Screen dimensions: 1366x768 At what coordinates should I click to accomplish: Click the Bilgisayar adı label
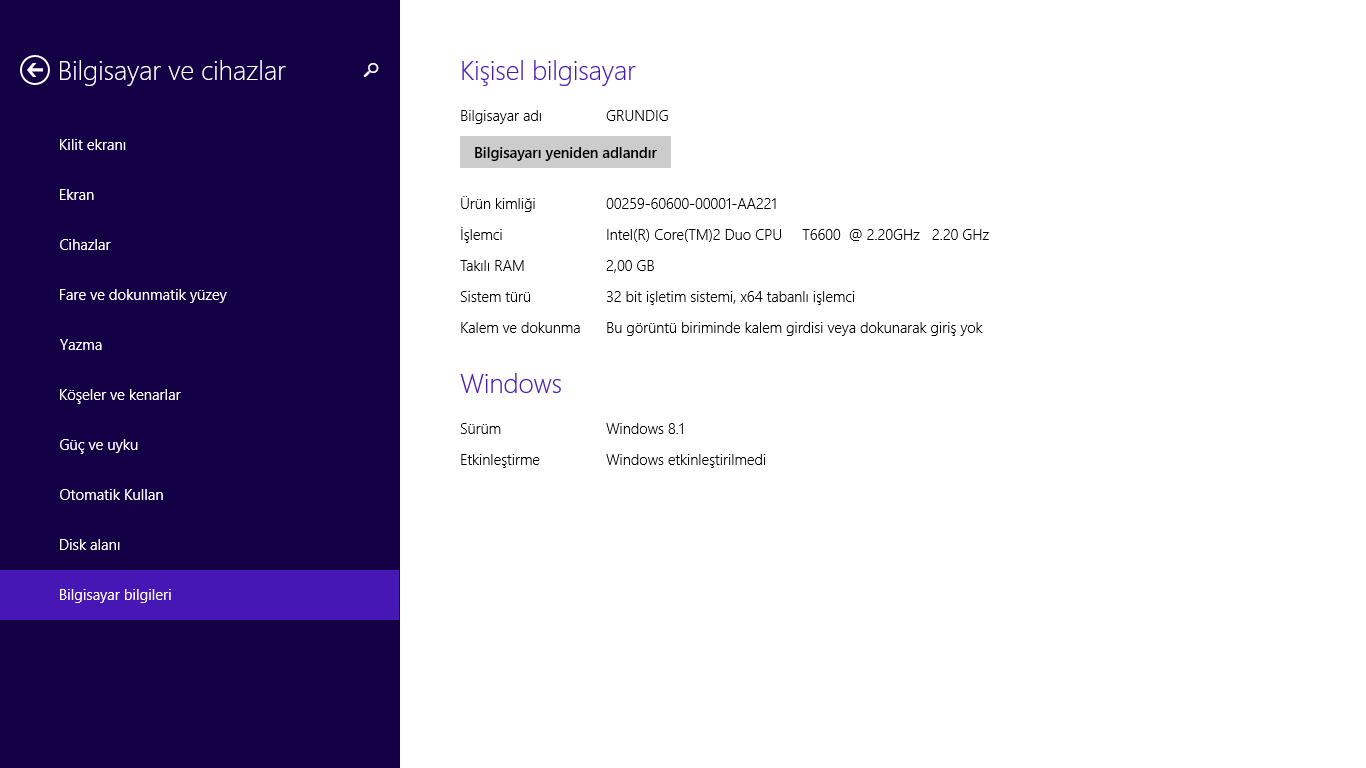pyautogui.click(x=501, y=116)
